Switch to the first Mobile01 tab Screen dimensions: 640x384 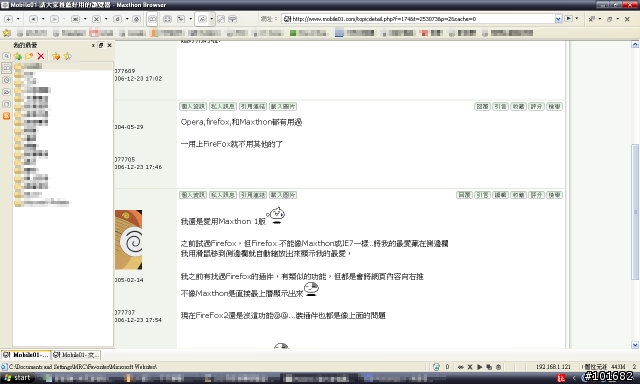(26, 355)
